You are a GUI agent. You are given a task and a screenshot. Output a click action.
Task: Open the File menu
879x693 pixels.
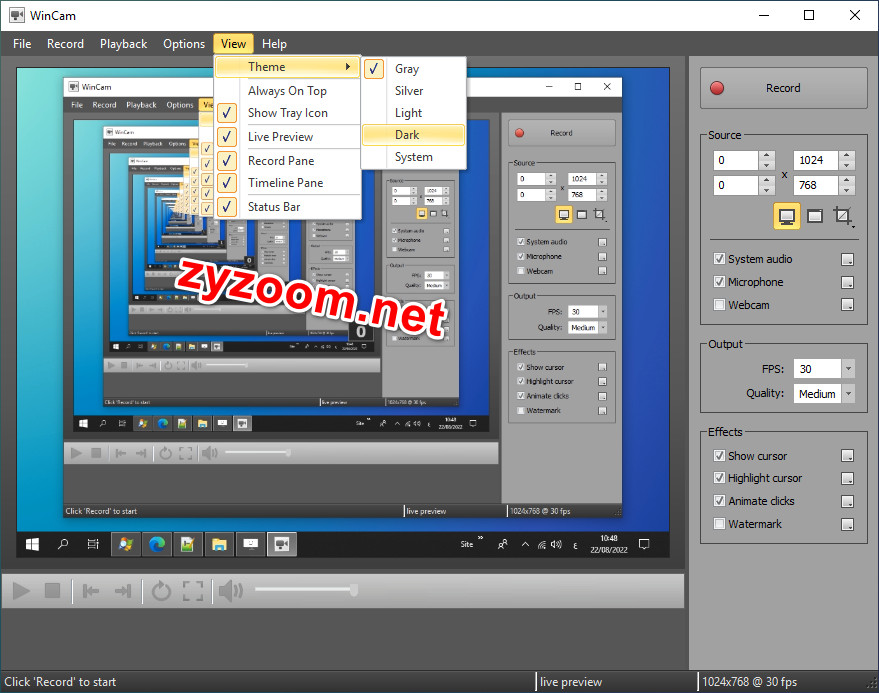pyautogui.click(x=22, y=44)
